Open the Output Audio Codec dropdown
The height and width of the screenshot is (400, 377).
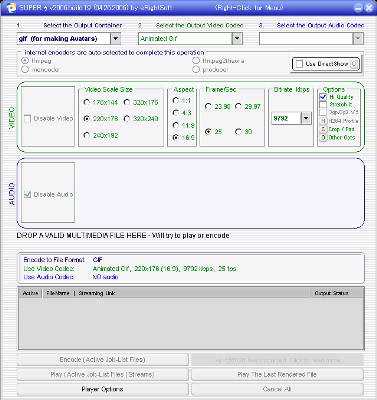point(358,39)
